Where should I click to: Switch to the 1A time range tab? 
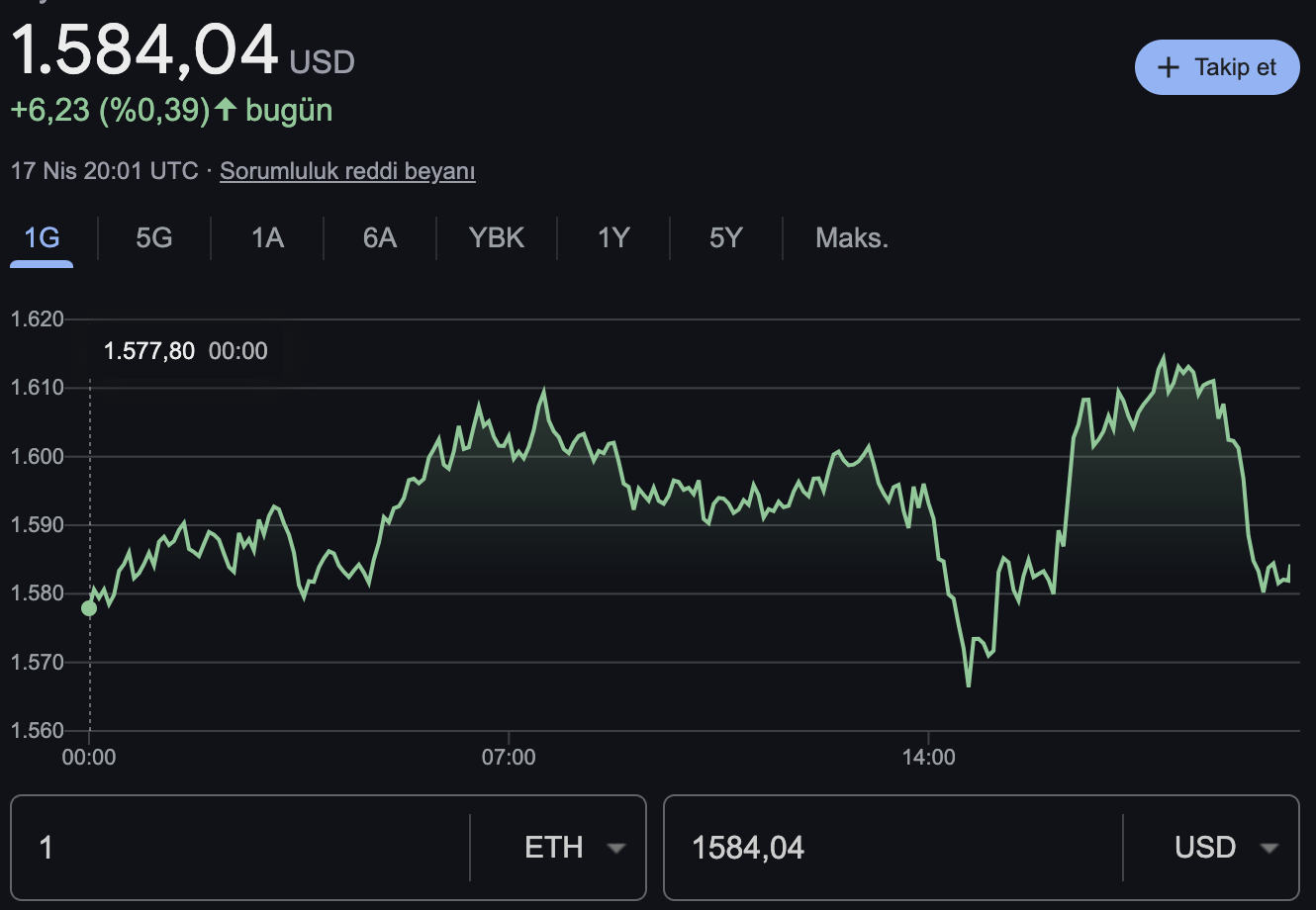coord(267,237)
